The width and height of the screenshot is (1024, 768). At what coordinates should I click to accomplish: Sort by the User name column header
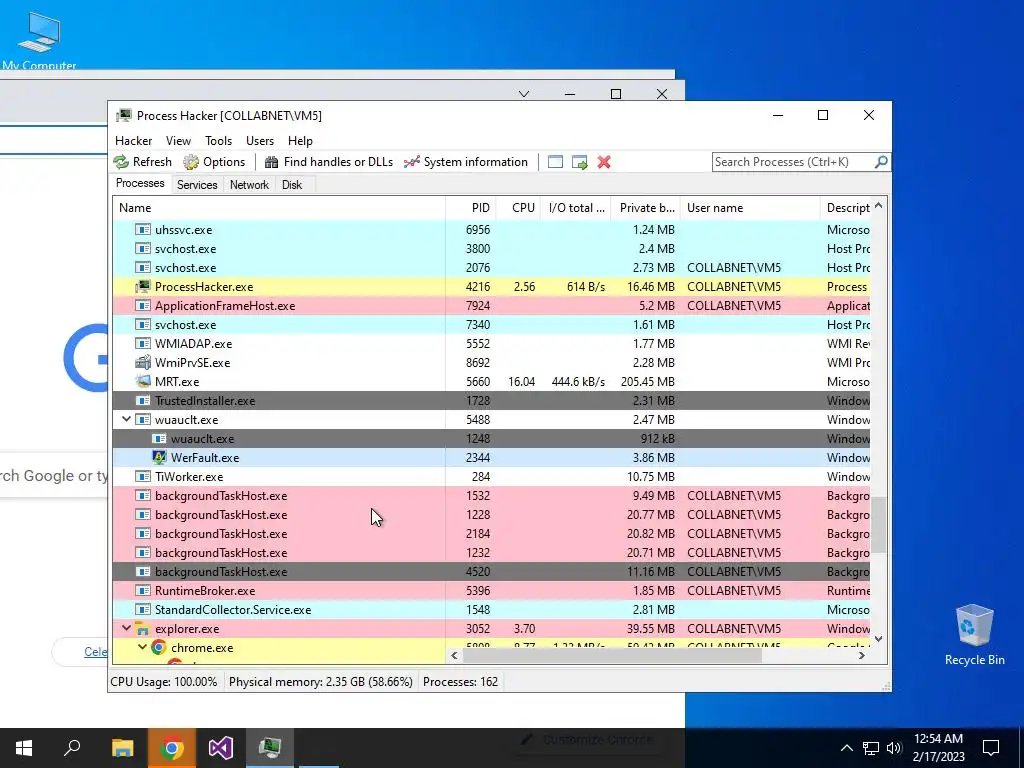(x=750, y=208)
